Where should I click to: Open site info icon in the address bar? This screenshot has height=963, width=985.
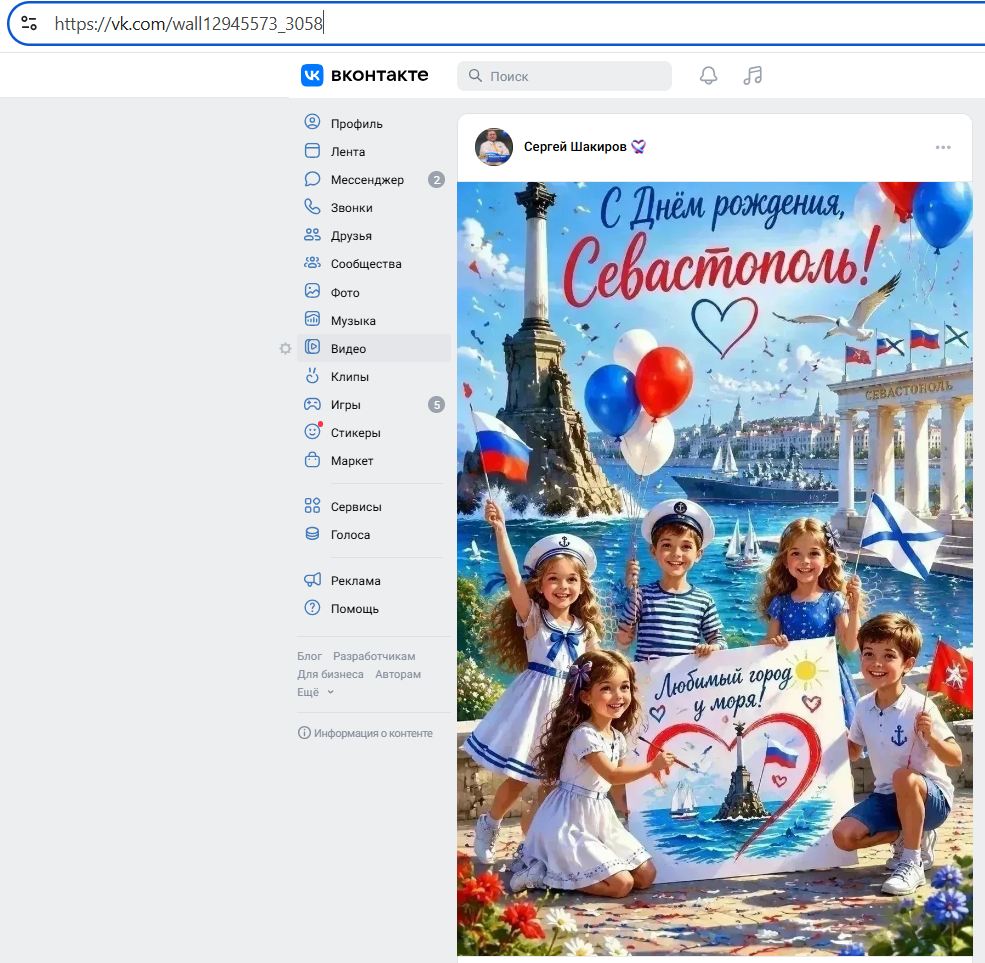pyautogui.click(x=29, y=24)
